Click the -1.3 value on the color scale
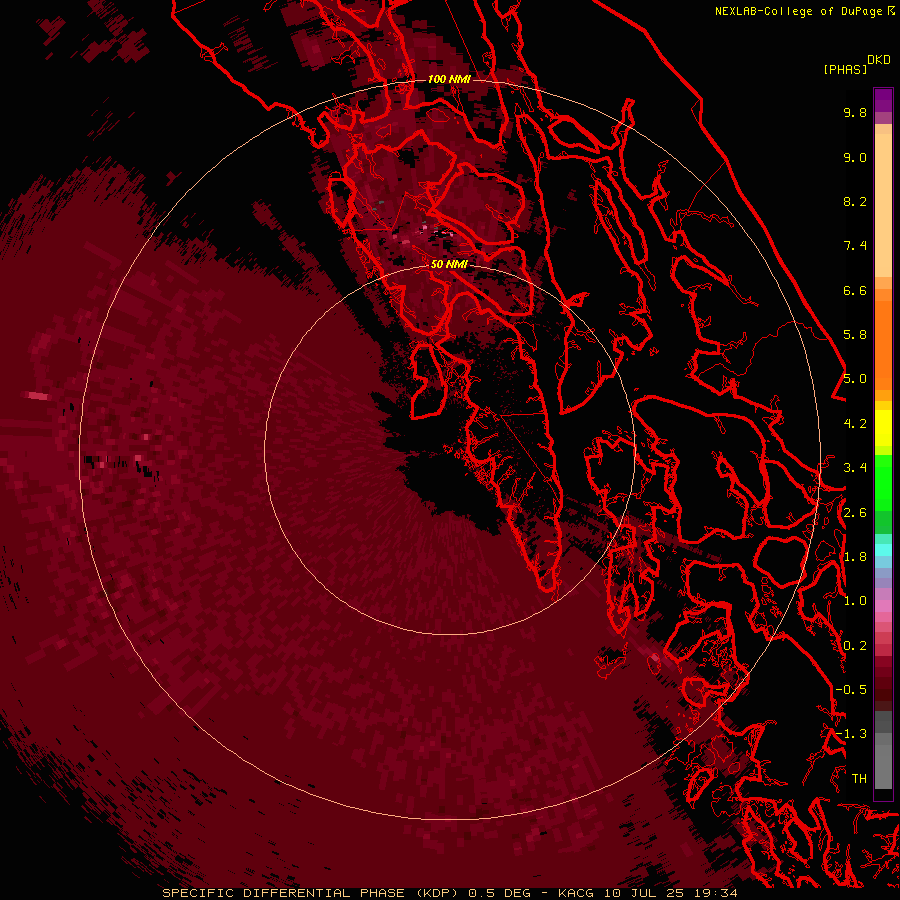 [851, 734]
